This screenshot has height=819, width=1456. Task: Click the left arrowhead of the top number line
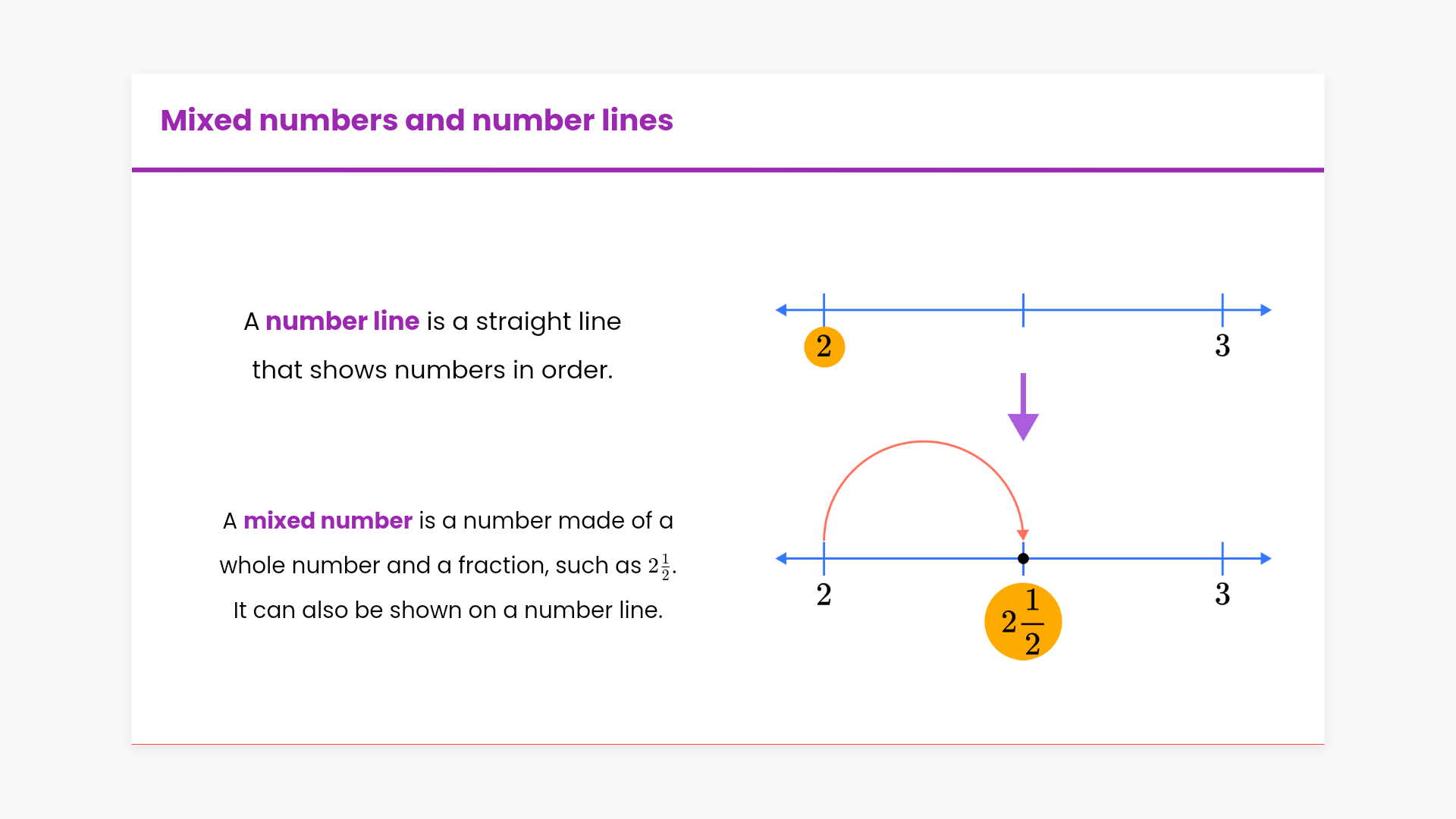[x=782, y=310]
